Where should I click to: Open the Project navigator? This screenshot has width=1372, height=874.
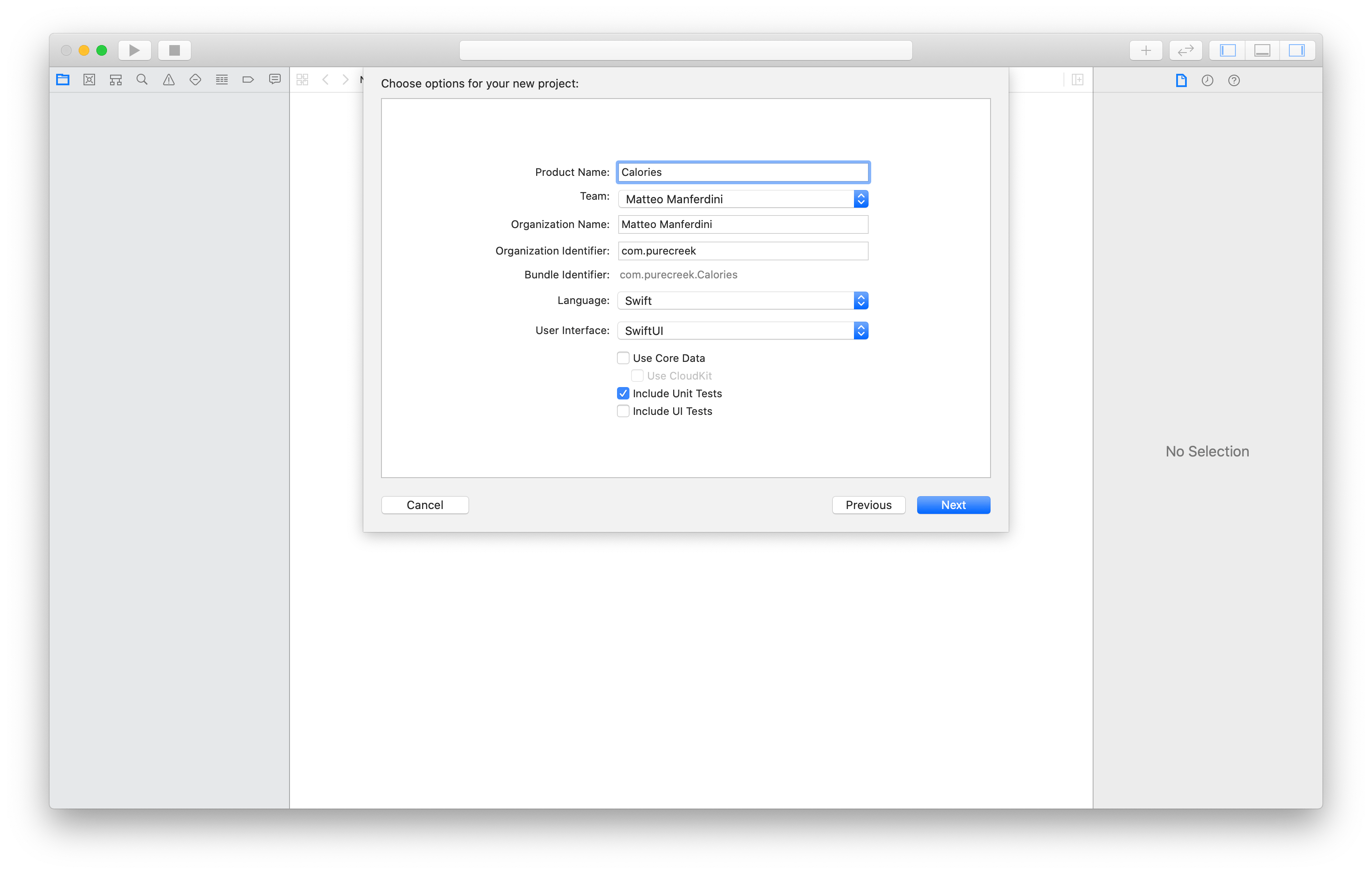click(x=63, y=80)
